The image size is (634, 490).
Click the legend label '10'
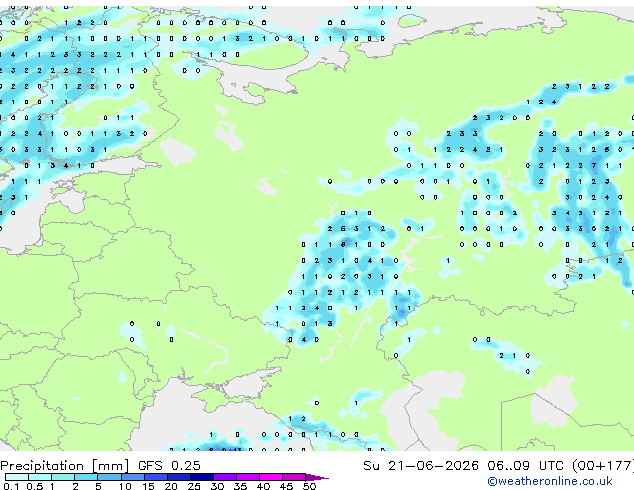[125, 486]
